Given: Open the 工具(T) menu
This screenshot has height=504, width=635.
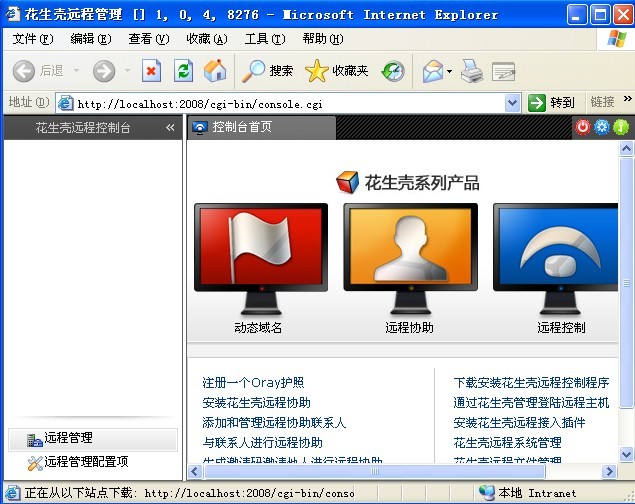Looking at the screenshot, I should (x=265, y=39).
